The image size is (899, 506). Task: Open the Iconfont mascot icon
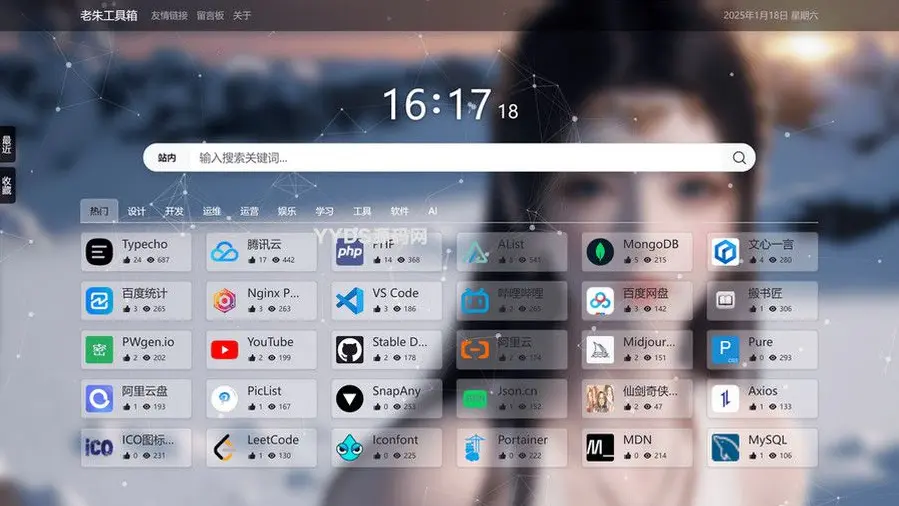coord(350,448)
